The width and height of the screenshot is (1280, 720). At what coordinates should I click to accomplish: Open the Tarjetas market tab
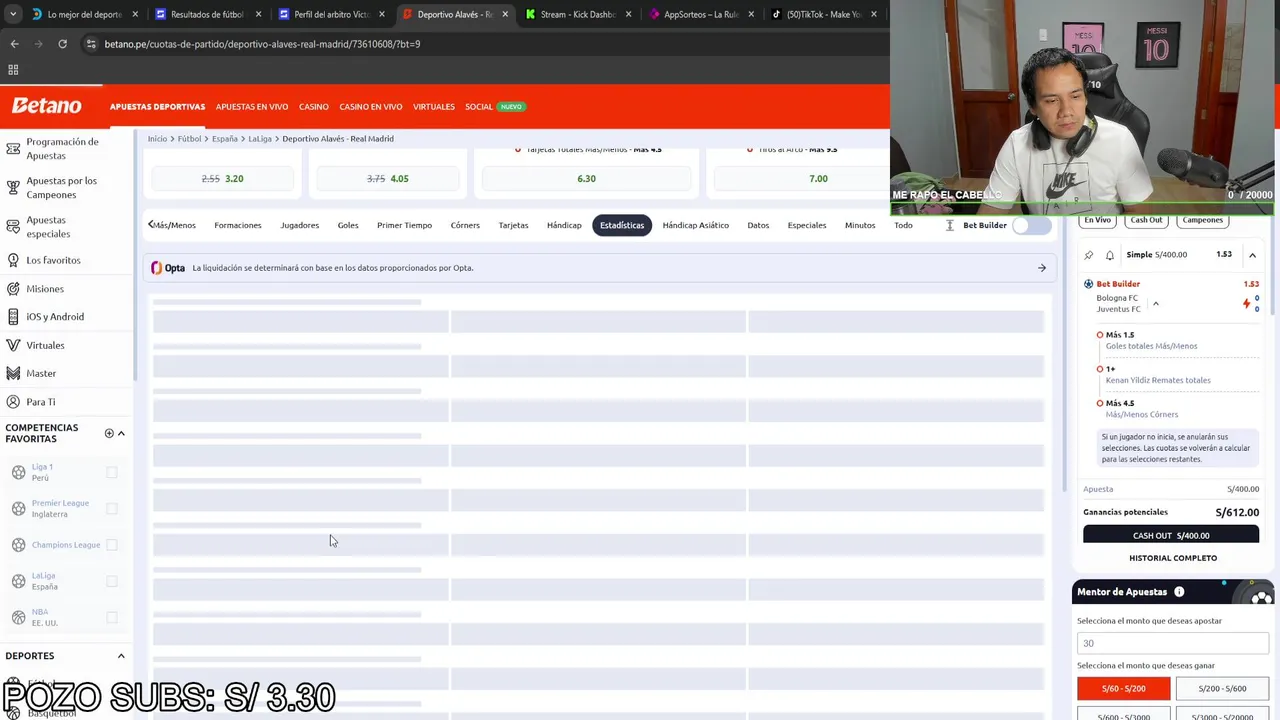pyautogui.click(x=513, y=225)
